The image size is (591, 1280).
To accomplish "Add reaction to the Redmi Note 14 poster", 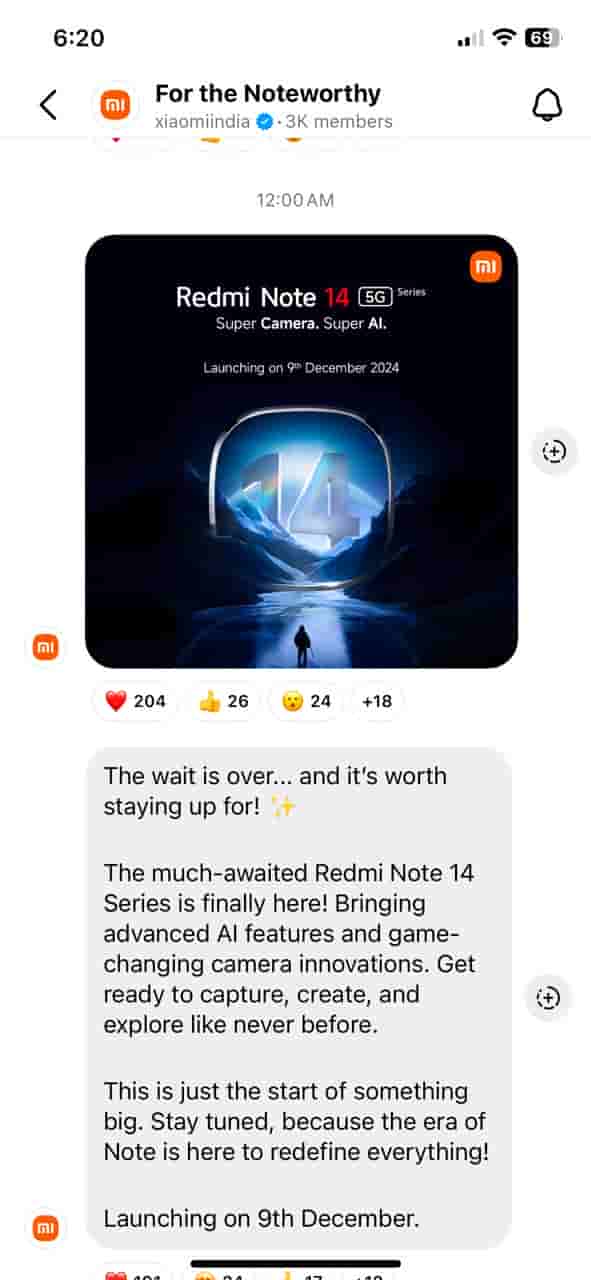I will click(553, 451).
